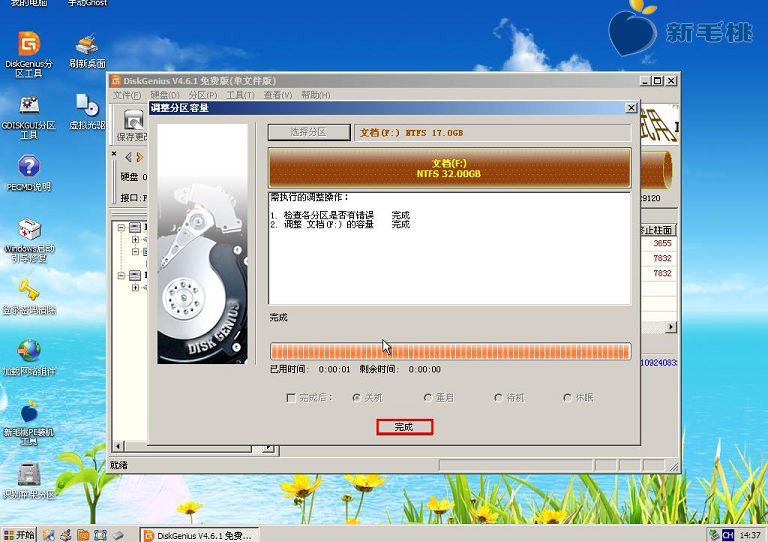Open the 分区(P) menu

pos(203,95)
